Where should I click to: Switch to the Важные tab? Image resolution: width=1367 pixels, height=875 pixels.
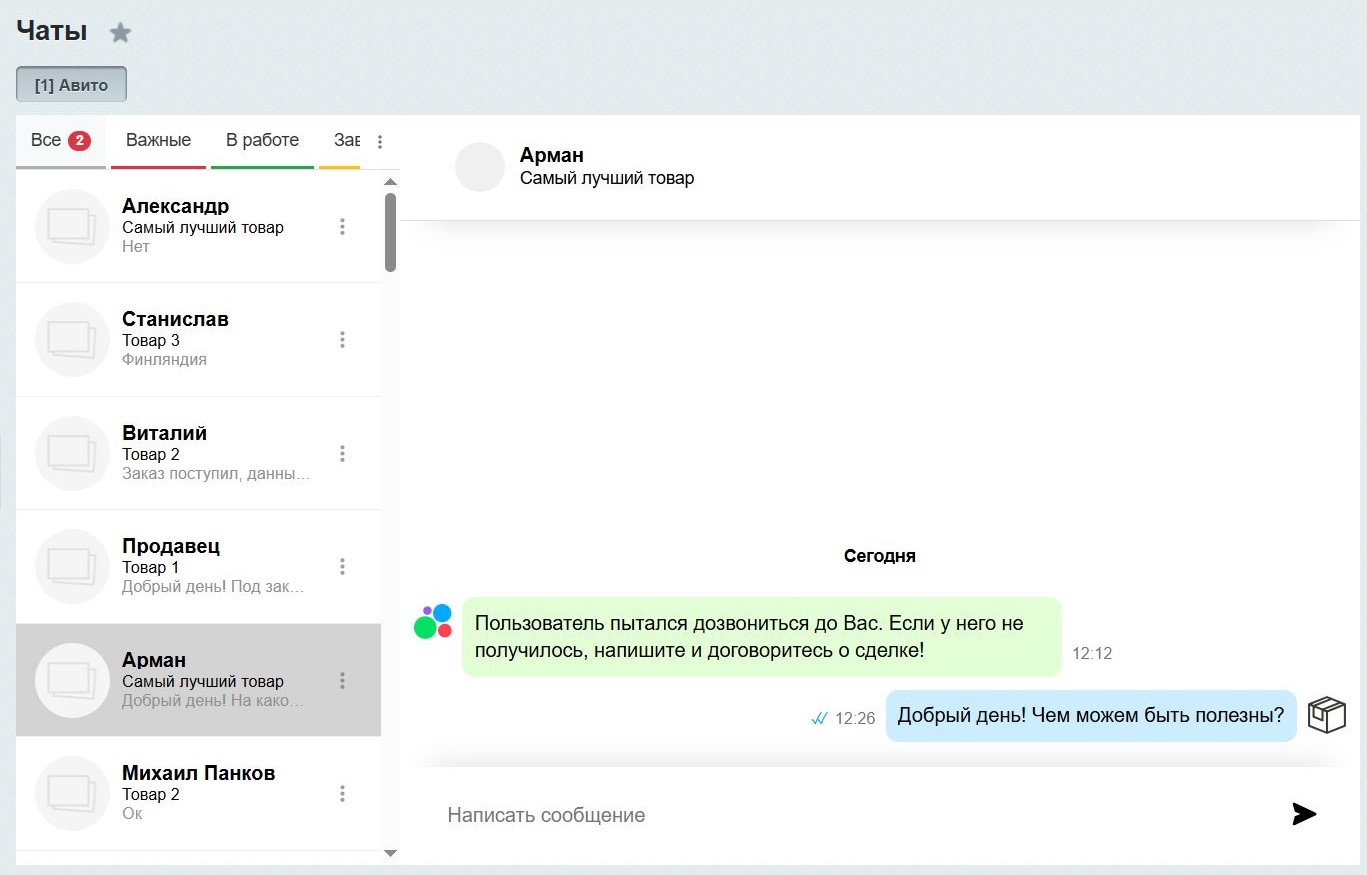point(158,141)
